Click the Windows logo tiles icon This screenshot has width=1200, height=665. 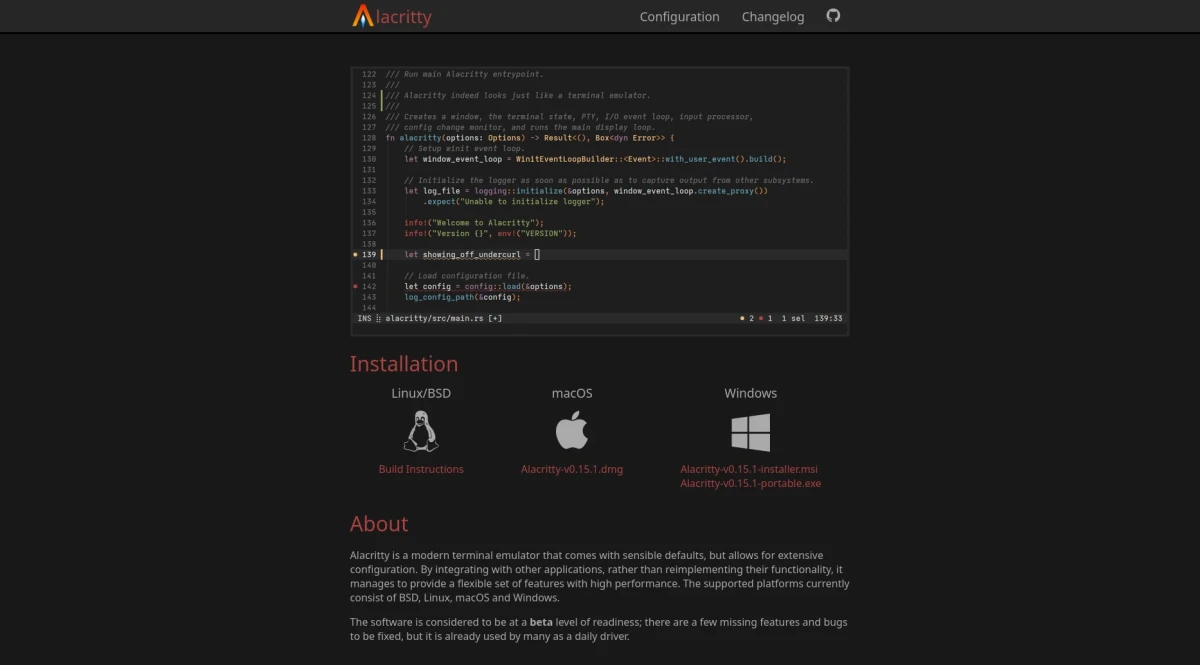[x=750, y=431]
